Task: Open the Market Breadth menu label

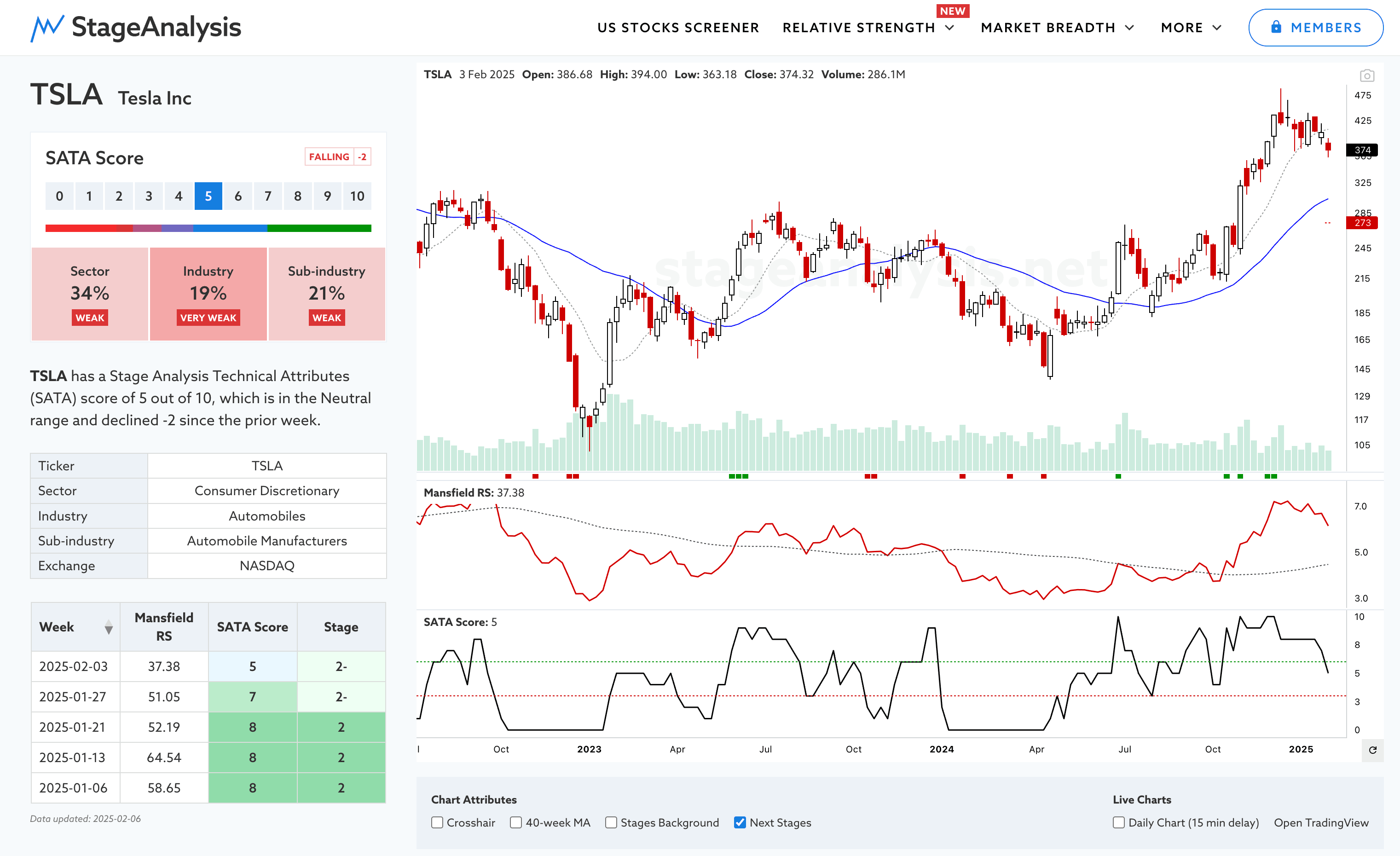Action: coord(1048,28)
